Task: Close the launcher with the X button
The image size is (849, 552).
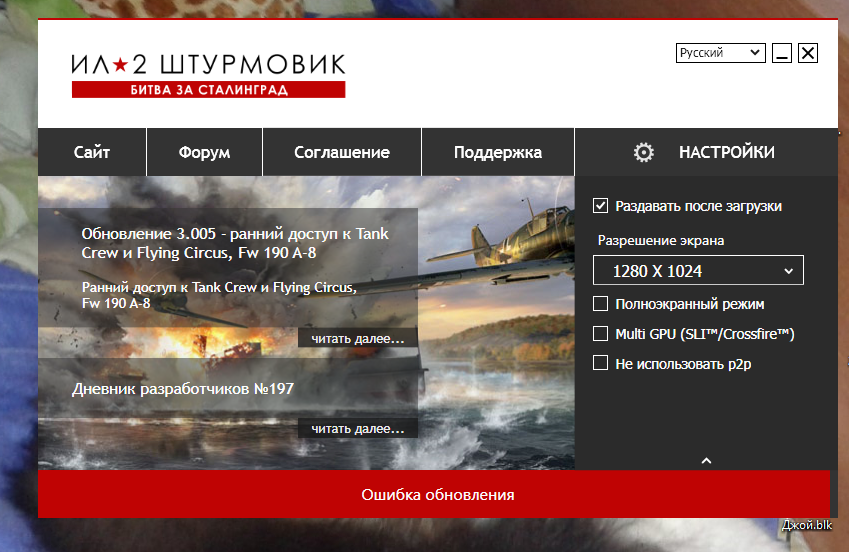Action: tap(808, 53)
